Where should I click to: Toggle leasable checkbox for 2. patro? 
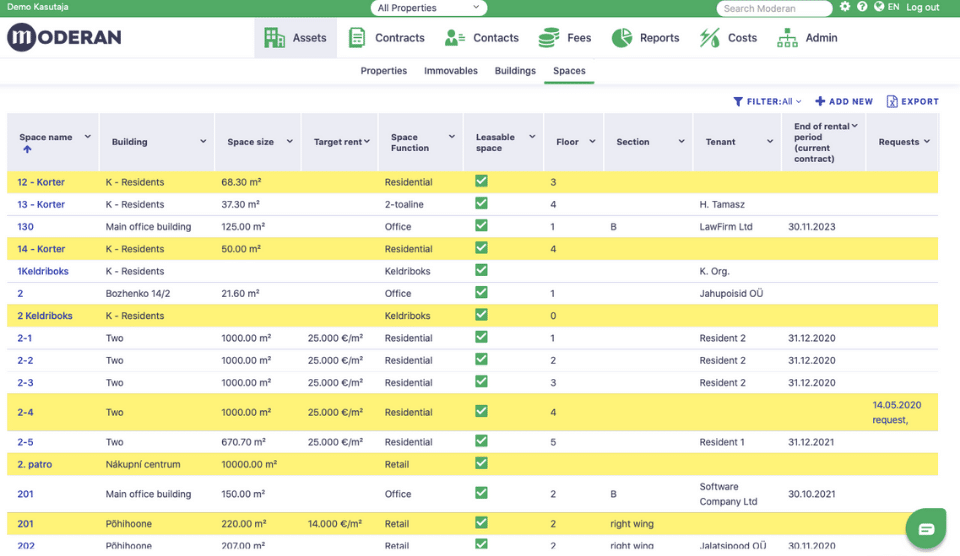(x=481, y=463)
